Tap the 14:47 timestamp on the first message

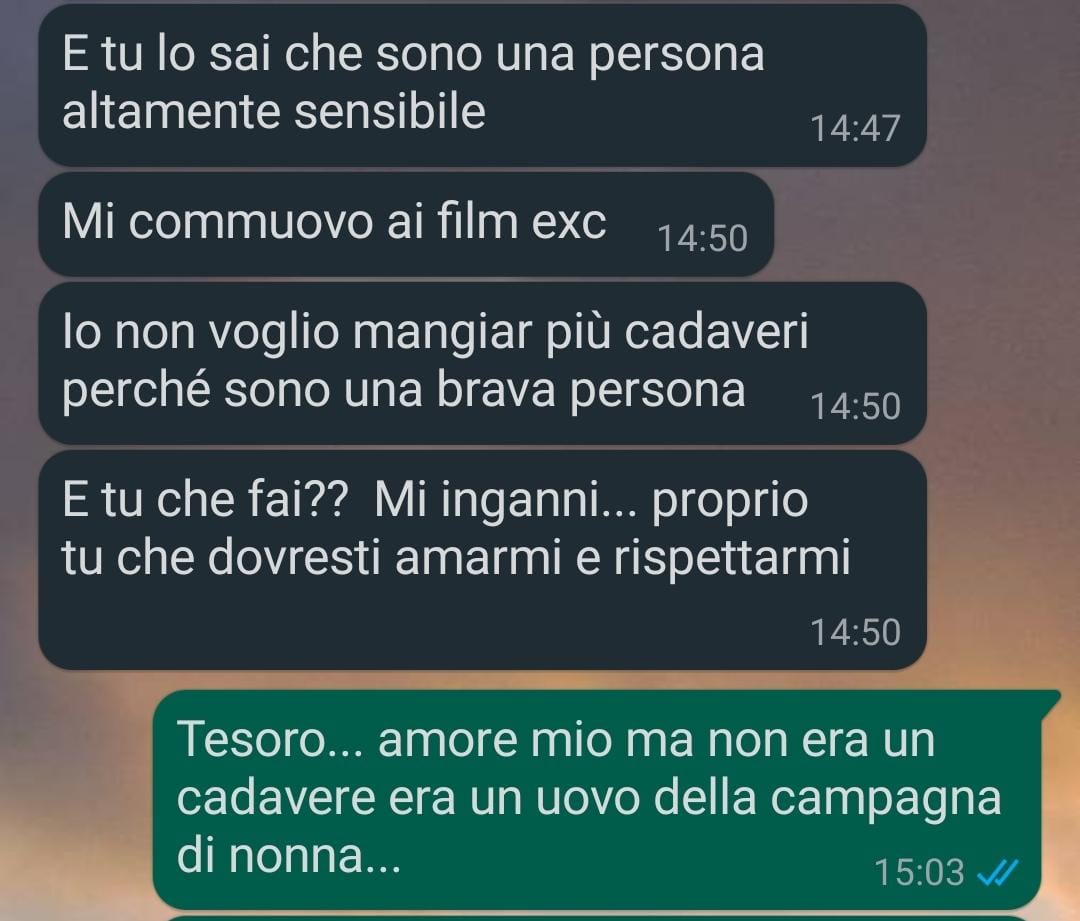click(x=855, y=128)
